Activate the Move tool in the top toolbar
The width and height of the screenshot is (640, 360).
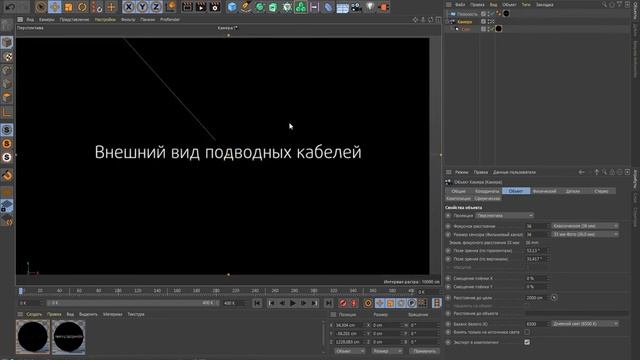click(55, 7)
